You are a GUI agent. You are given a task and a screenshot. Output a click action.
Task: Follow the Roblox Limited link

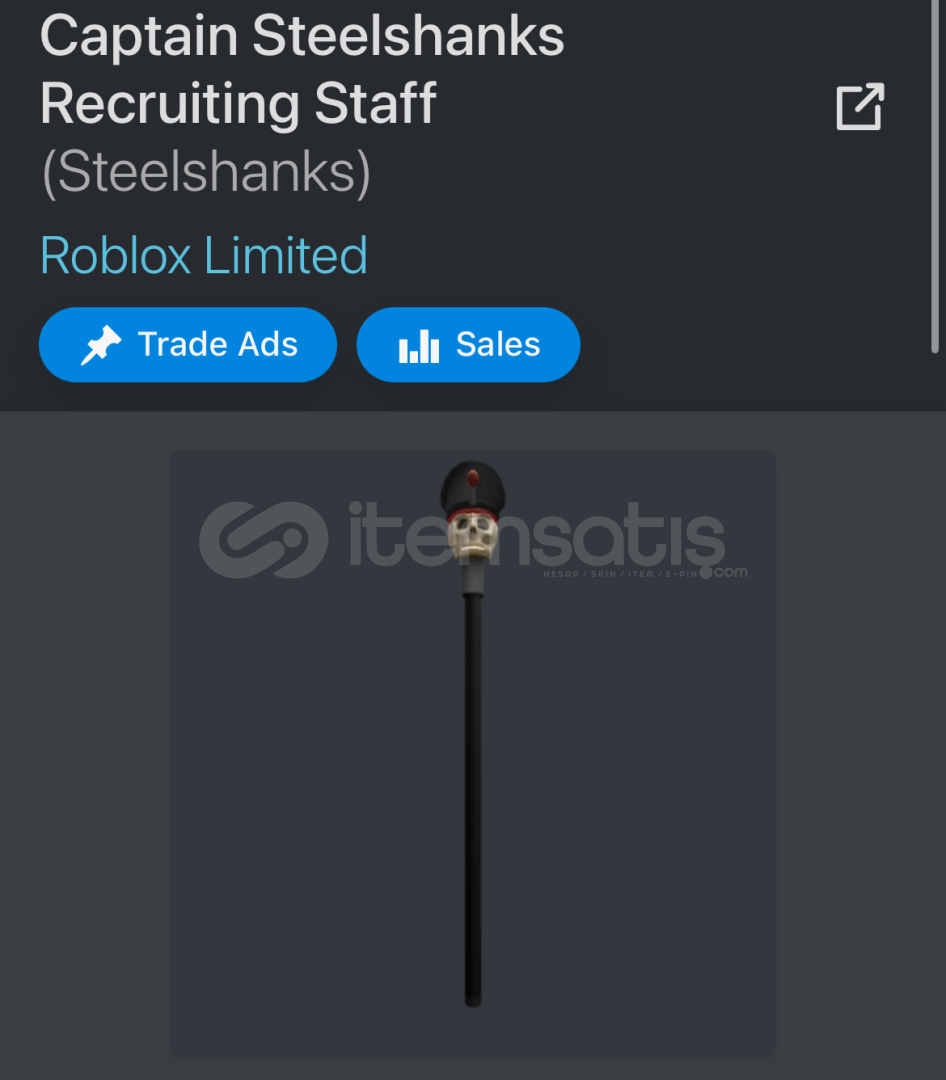click(x=204, y=256)
